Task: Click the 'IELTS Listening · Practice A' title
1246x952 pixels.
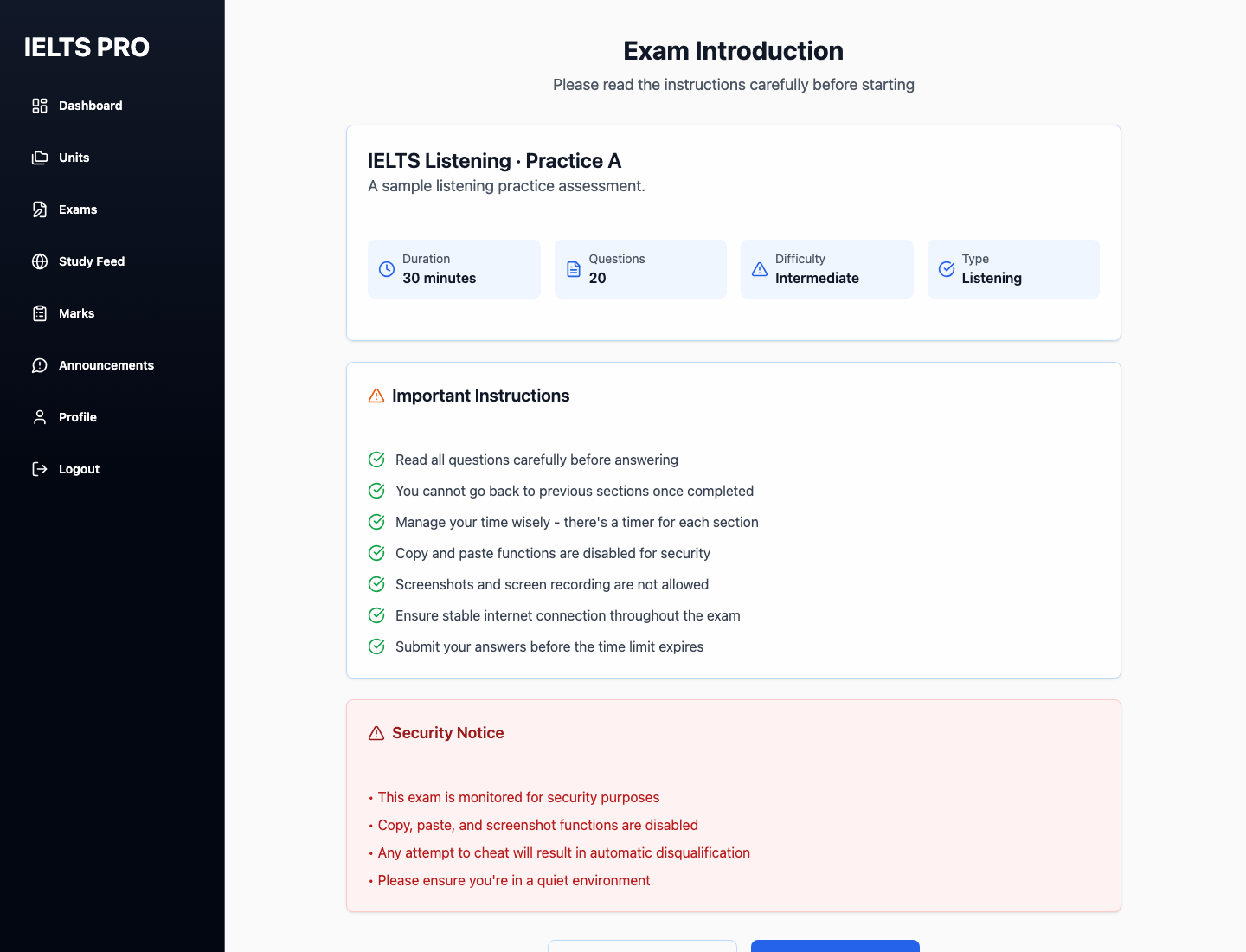Action: coord(494,161)
